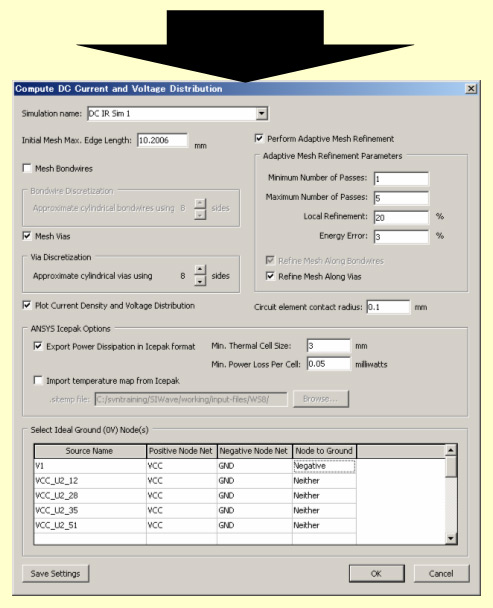Enable Import temperature map from Icepak
493x608 pixels.
pyautogui.click(x=38, y=380)
